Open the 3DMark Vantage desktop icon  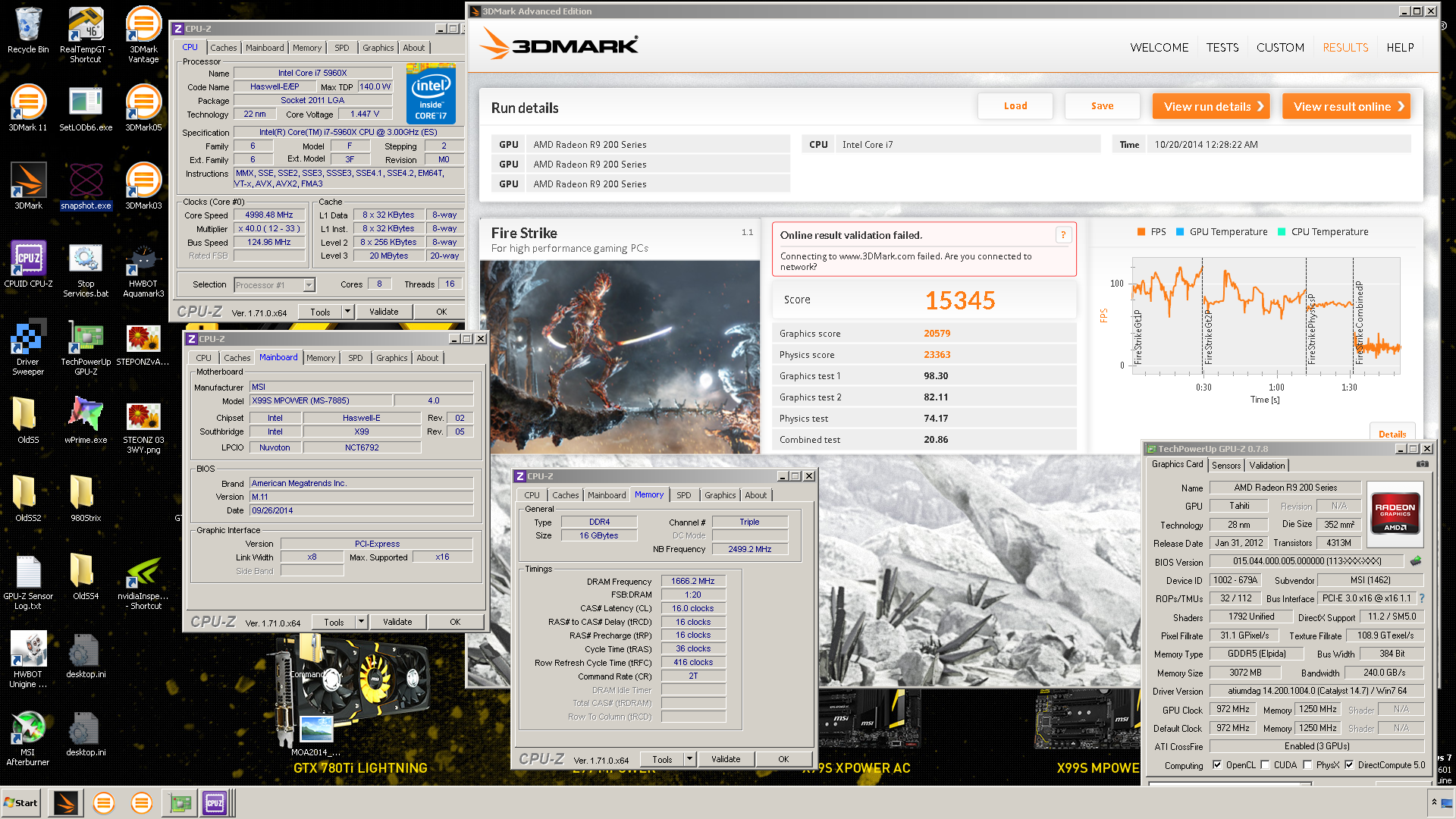pyautogui.click(x=143, y=34)
